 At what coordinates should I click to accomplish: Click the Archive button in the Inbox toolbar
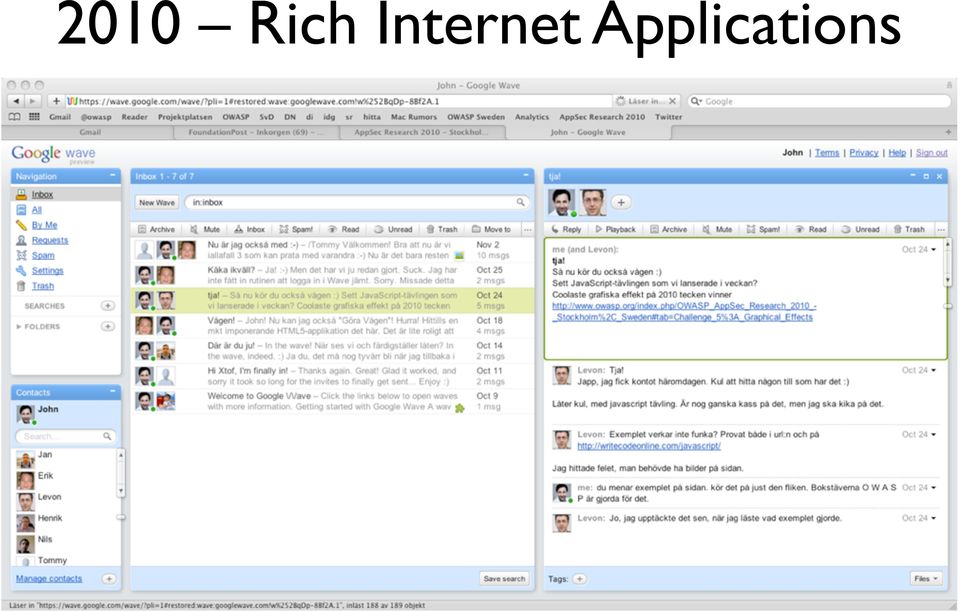(x=156, y=229)
